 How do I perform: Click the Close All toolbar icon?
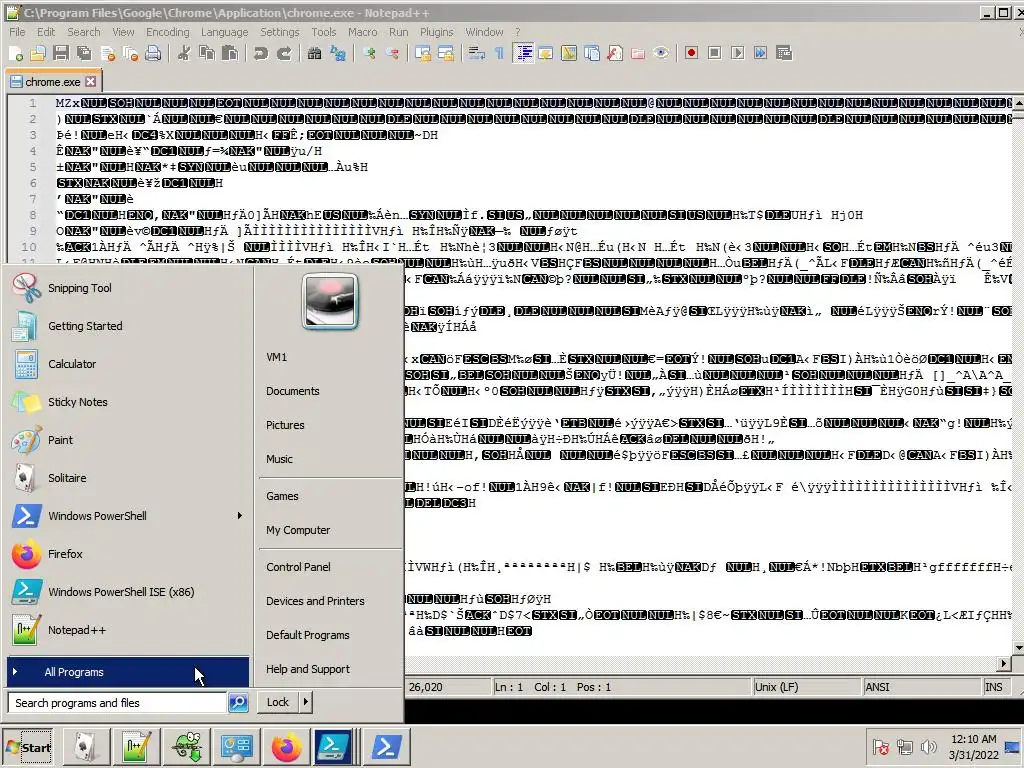pyautogui.click(x=131, y=54)
